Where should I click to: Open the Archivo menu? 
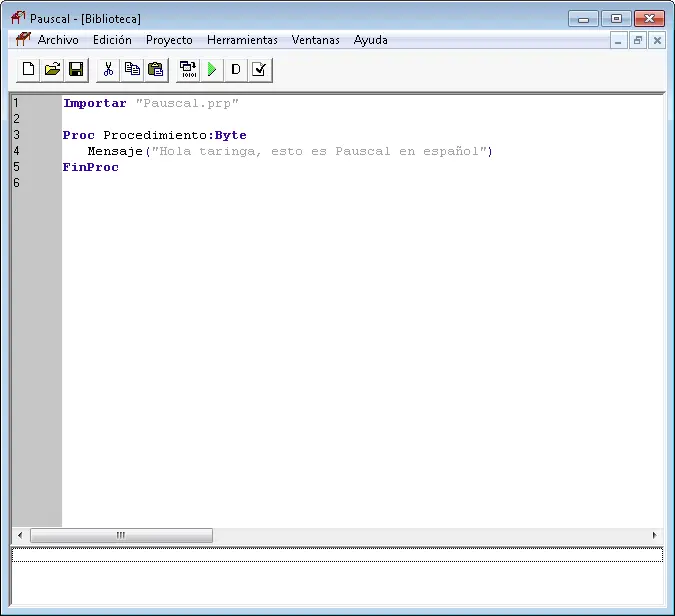[58, 40]
